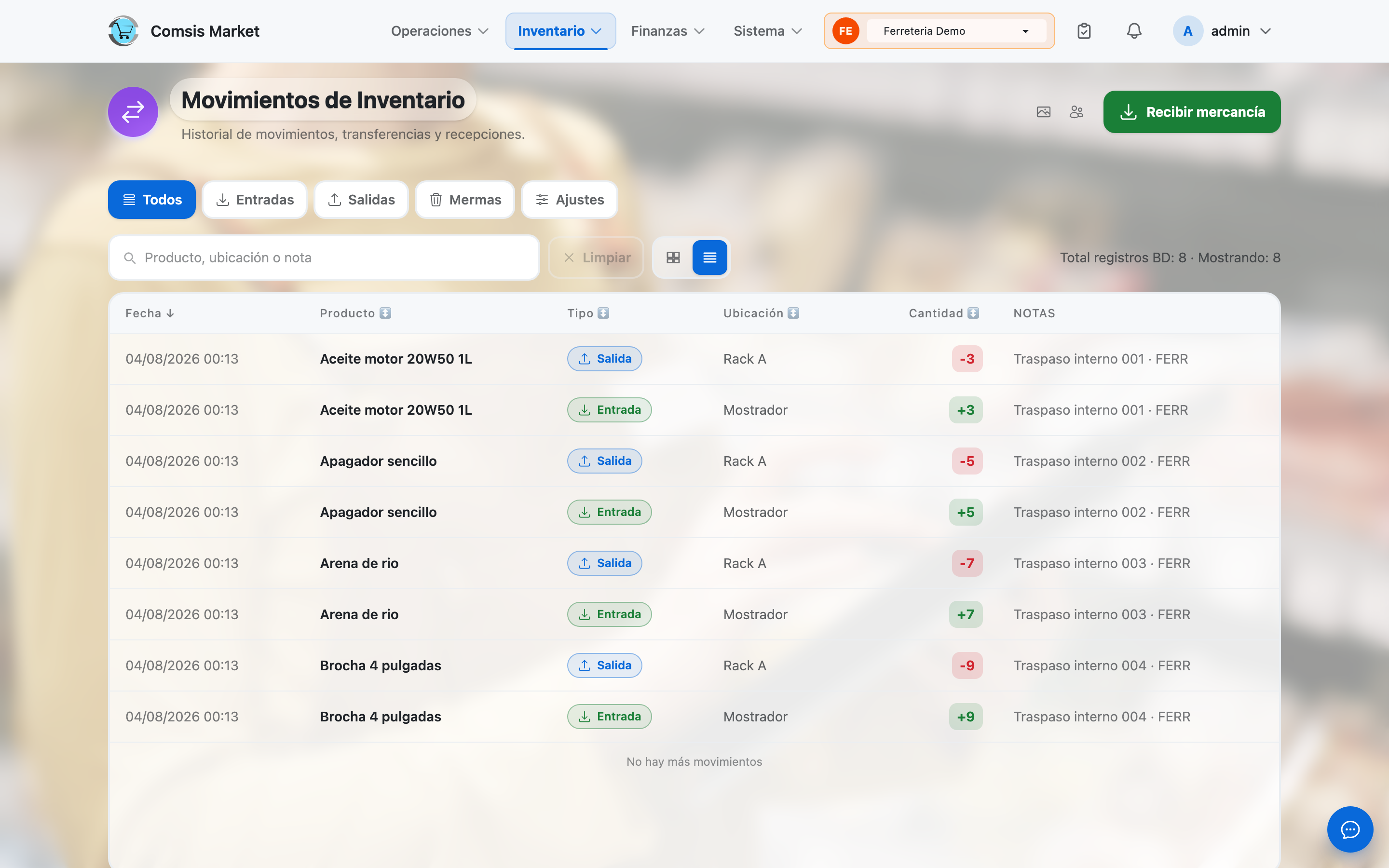Screen dimensions: 1389x868
Task: Filter by Salidas tab
Action: click(x=361, y=200)
